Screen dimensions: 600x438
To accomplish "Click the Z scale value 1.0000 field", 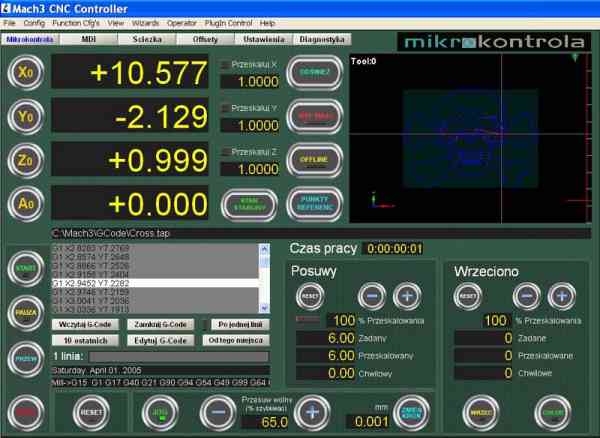I will pos(250,169).
